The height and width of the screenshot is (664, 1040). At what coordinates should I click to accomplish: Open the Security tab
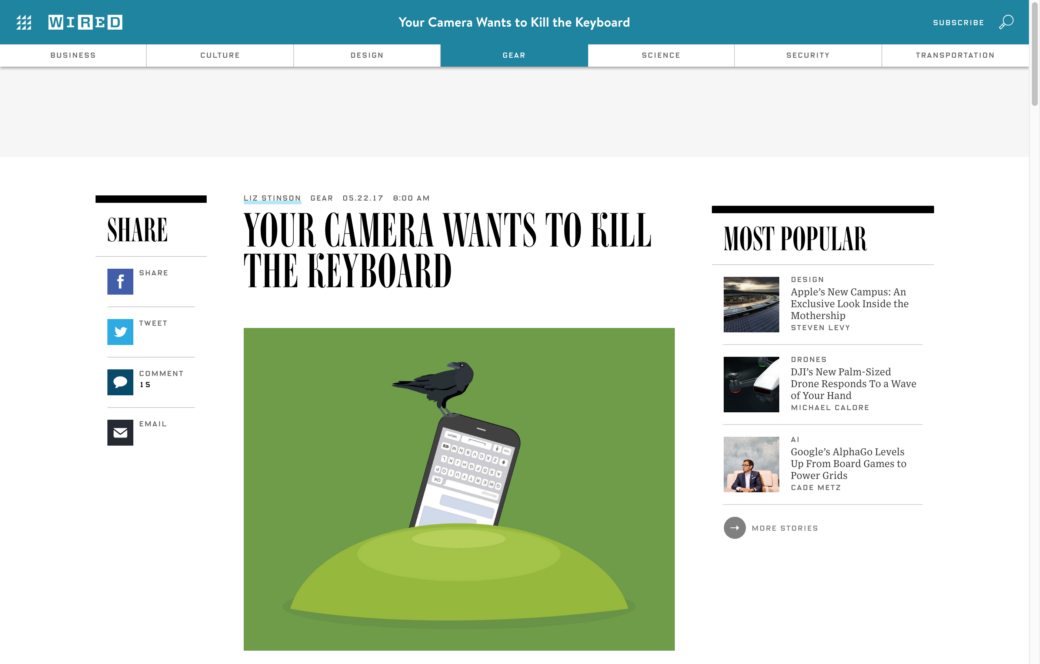[808, 55]
